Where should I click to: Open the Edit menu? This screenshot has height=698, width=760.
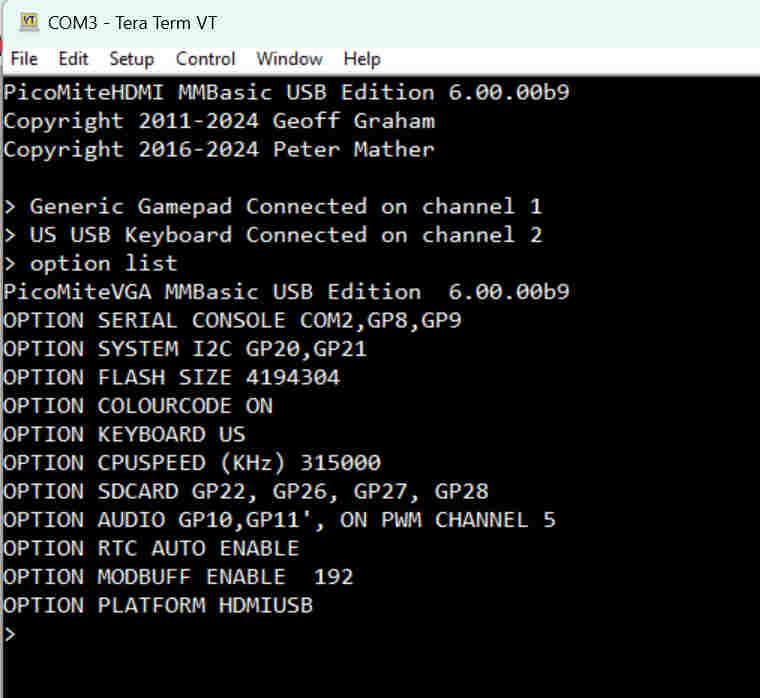coord(73,59)
